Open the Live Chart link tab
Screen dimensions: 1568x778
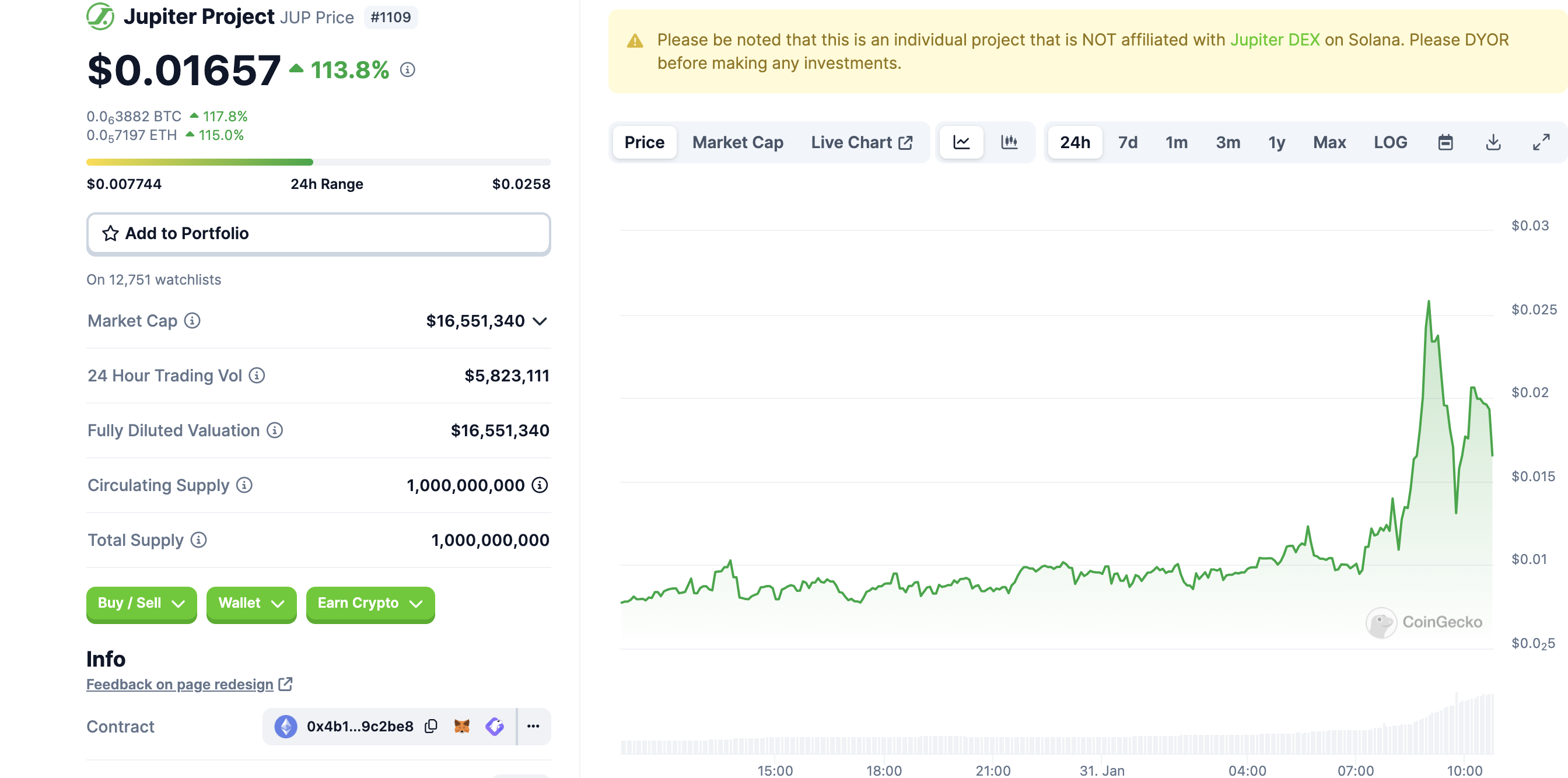coord(862,142)
